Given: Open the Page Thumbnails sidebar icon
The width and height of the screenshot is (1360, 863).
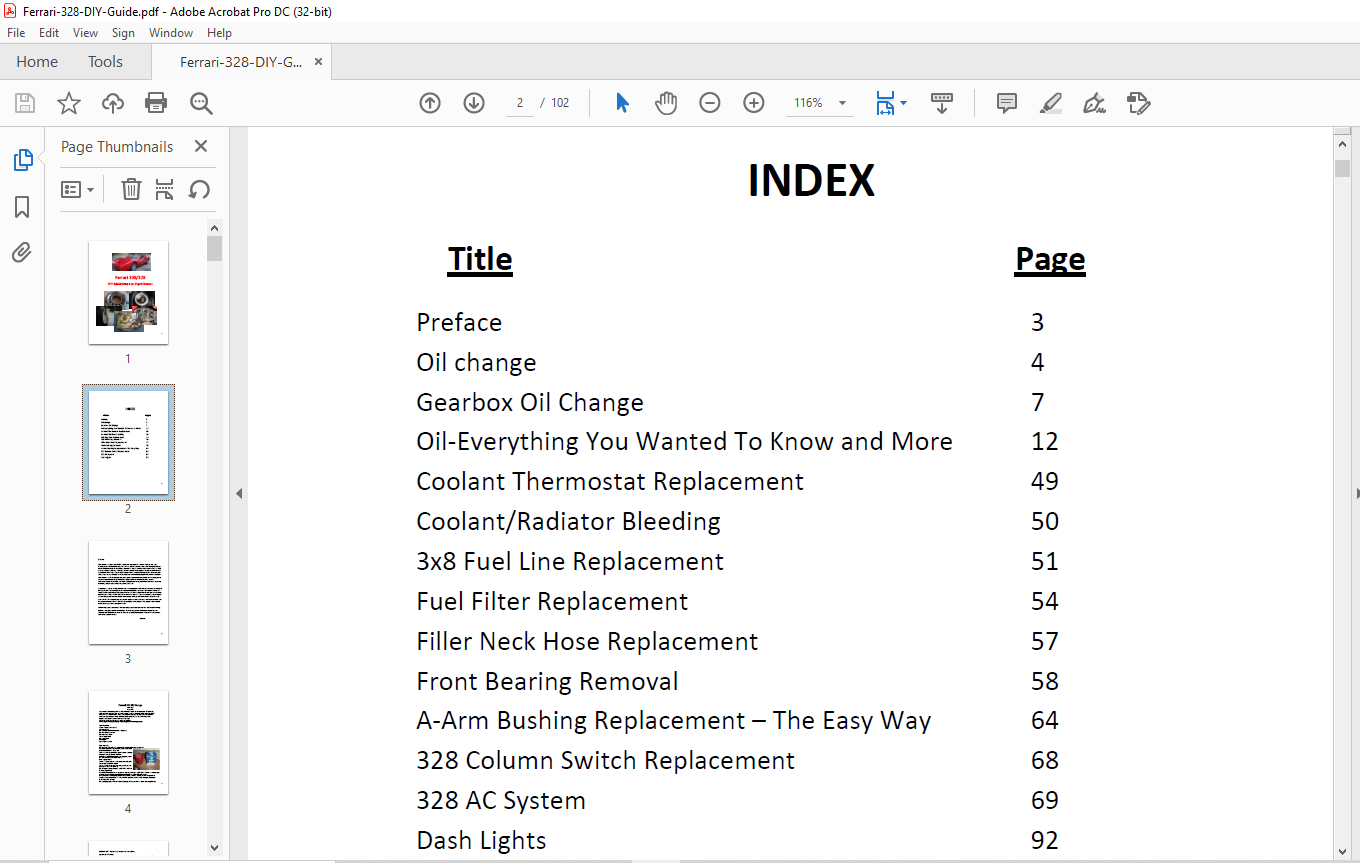Looking at the screenshot, I should click(x=22, y=160).
